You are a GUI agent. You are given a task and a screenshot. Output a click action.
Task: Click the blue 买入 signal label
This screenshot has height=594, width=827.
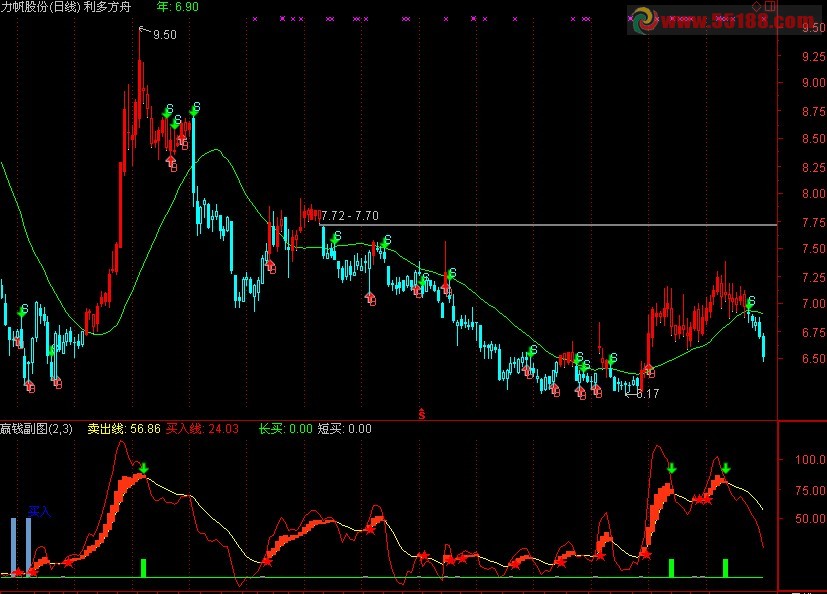39,511
